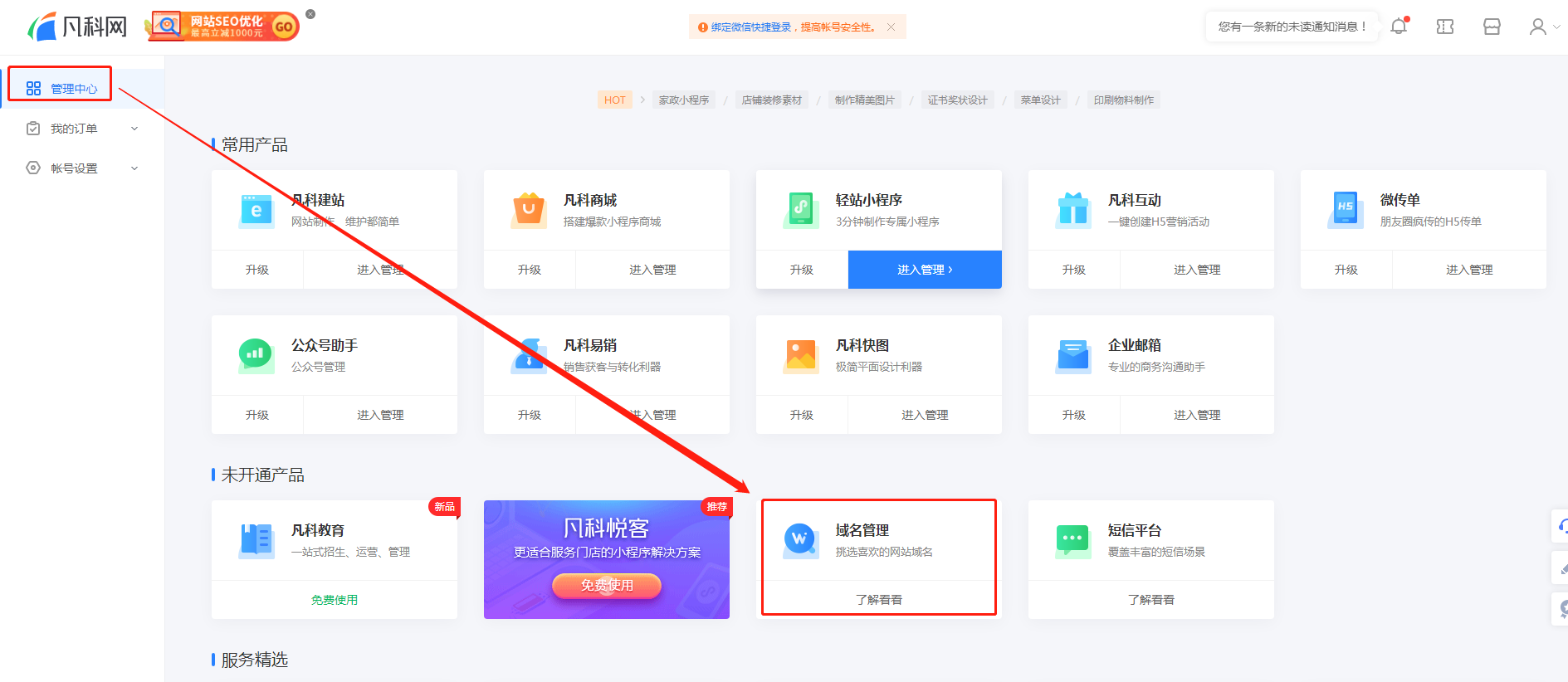Click the 凡科建站 product icon

coord(256,211)
